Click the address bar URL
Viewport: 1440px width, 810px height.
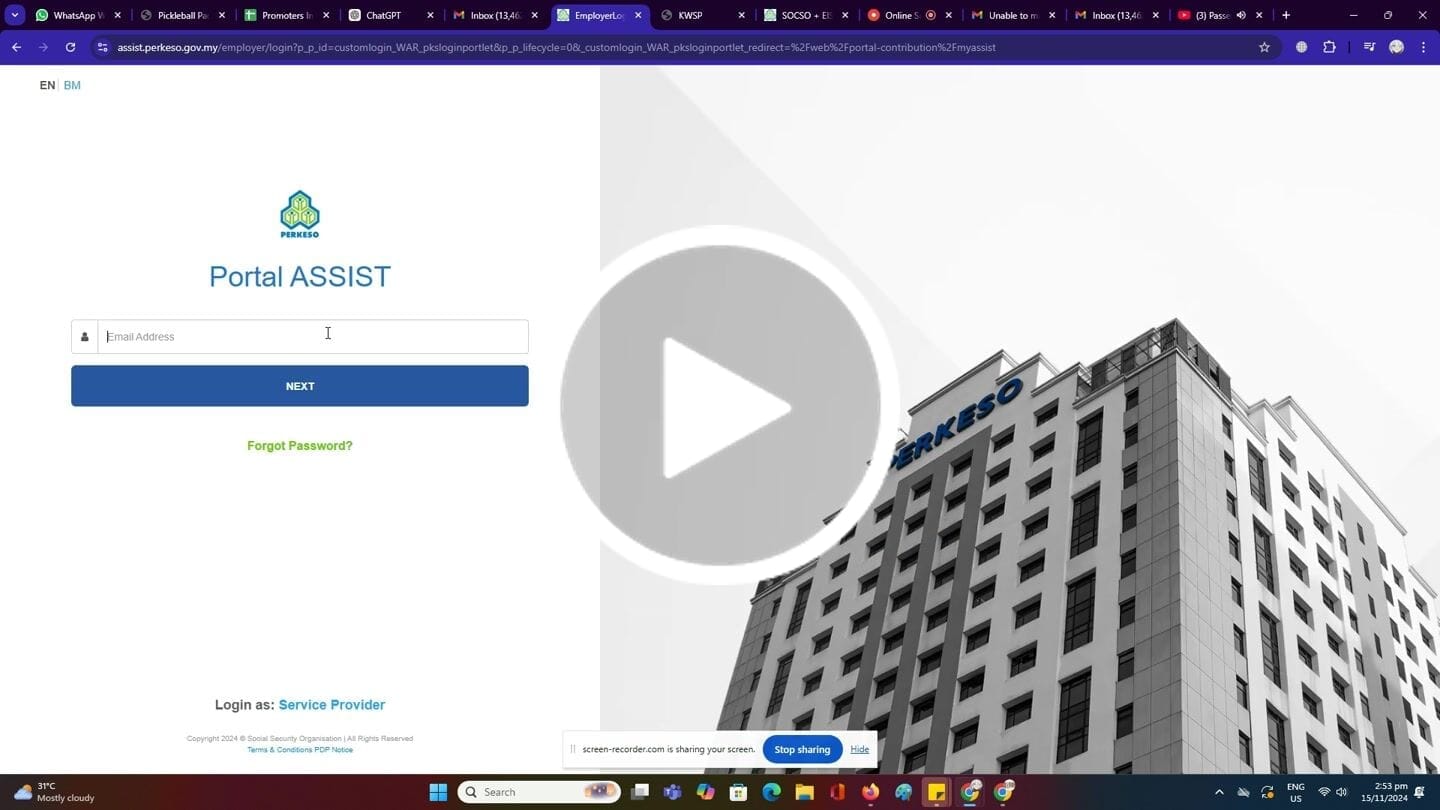[x=556, y=47]
